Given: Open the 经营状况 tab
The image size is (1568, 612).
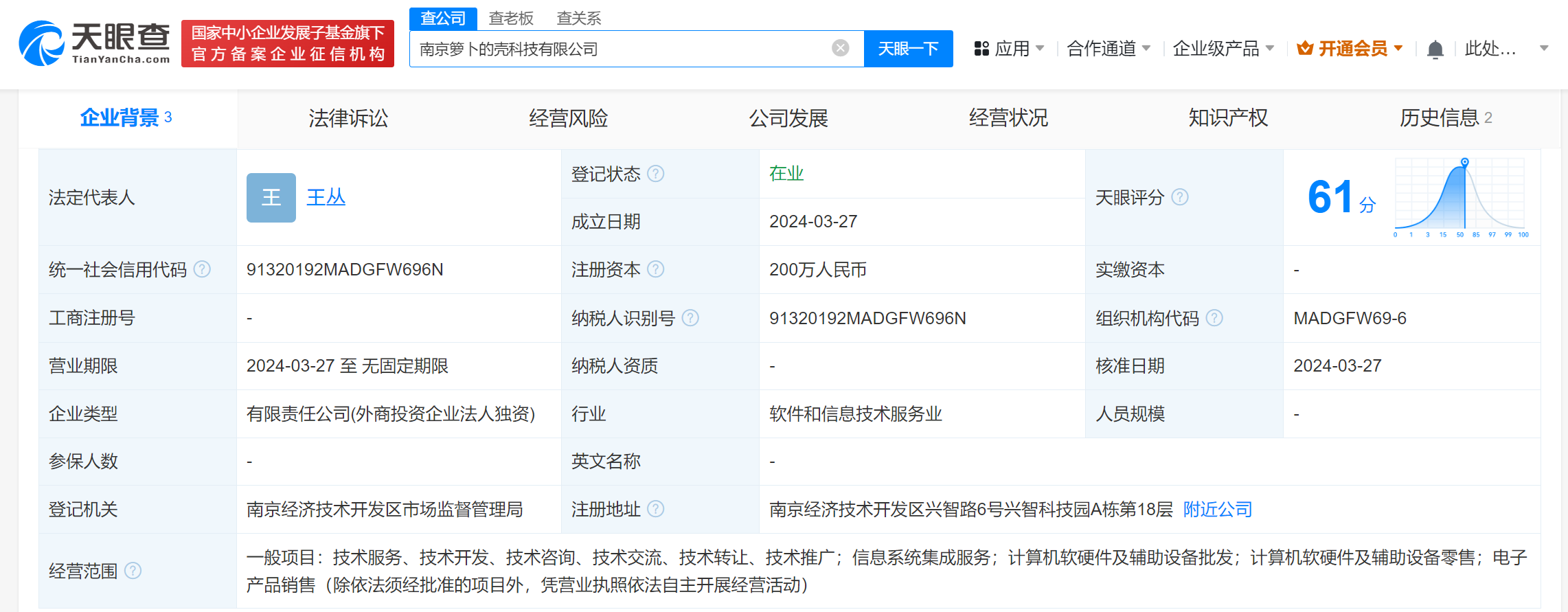Looking at the screenshot, I should [x=1008, y=118].
